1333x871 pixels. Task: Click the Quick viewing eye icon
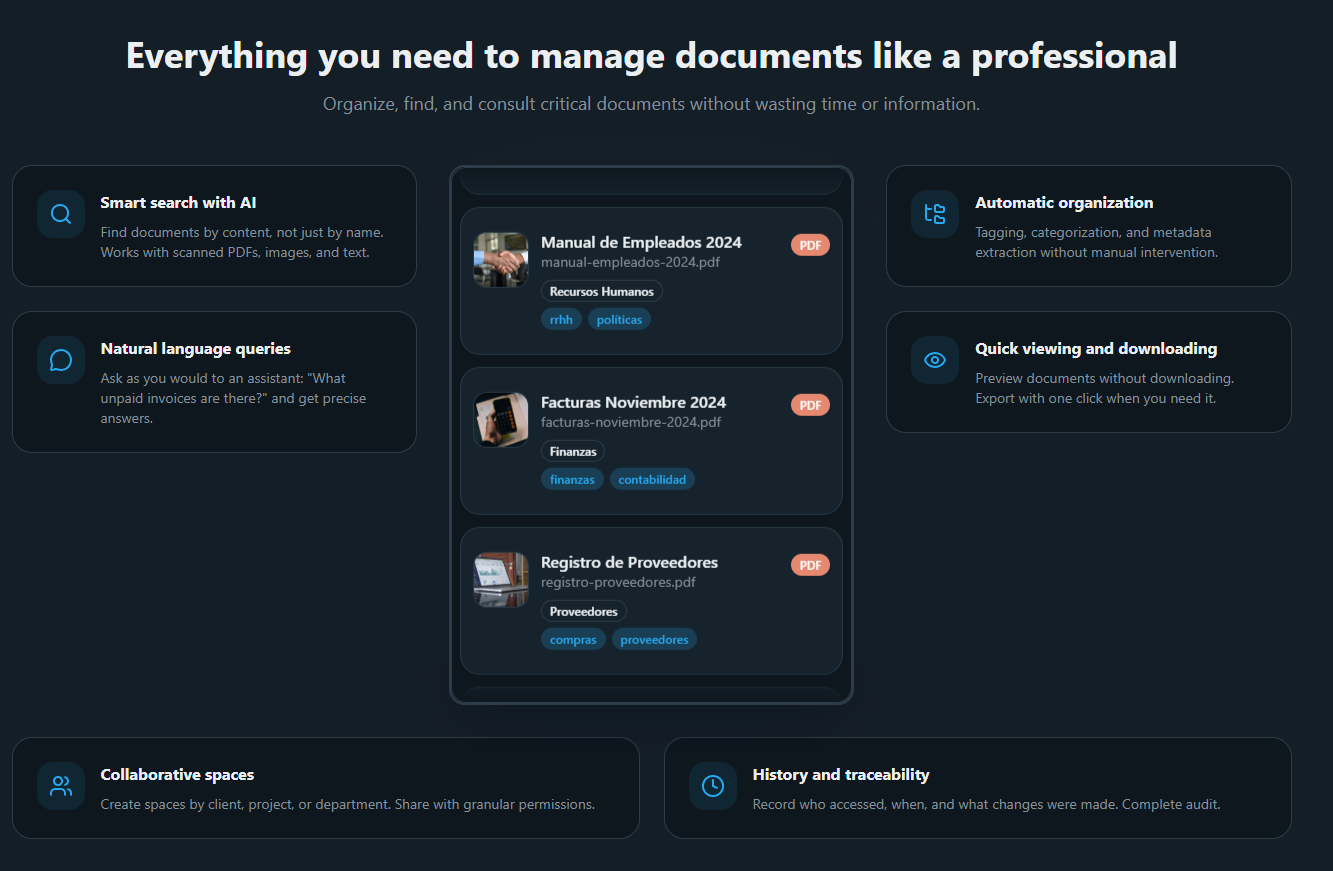[934, 359]
